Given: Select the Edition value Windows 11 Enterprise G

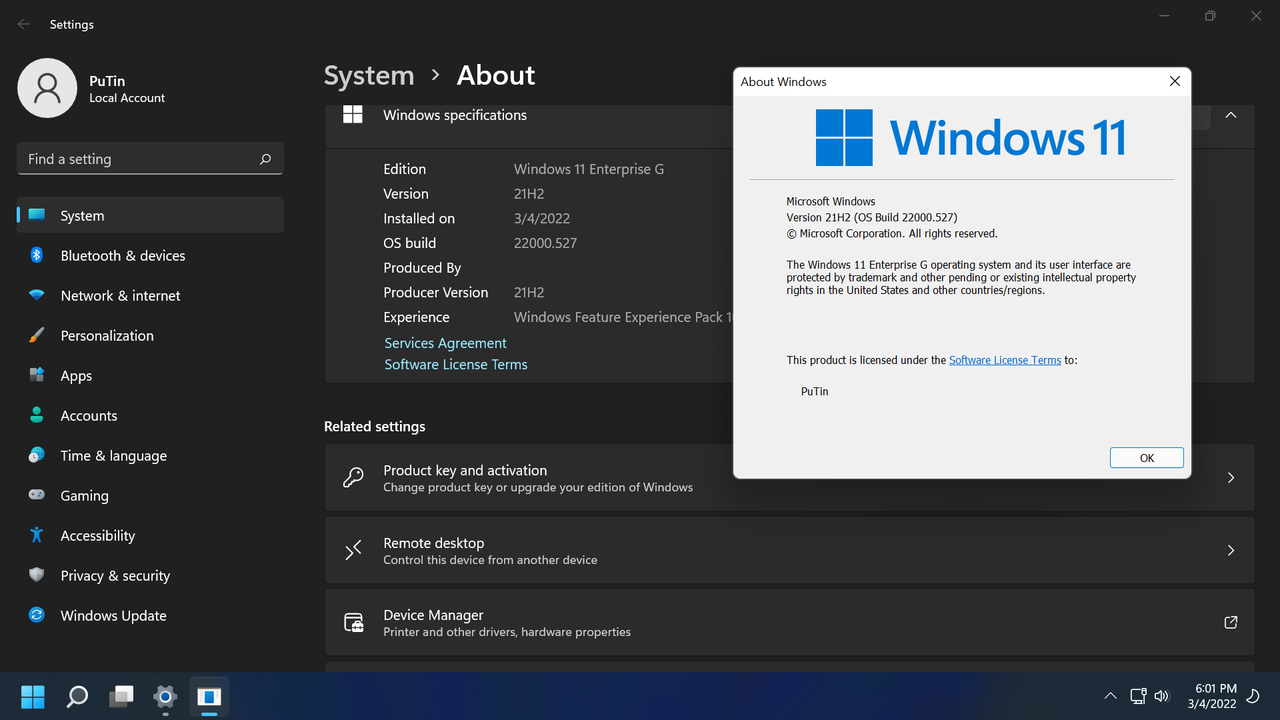Looking at the screenshot, I should (589, 169).
